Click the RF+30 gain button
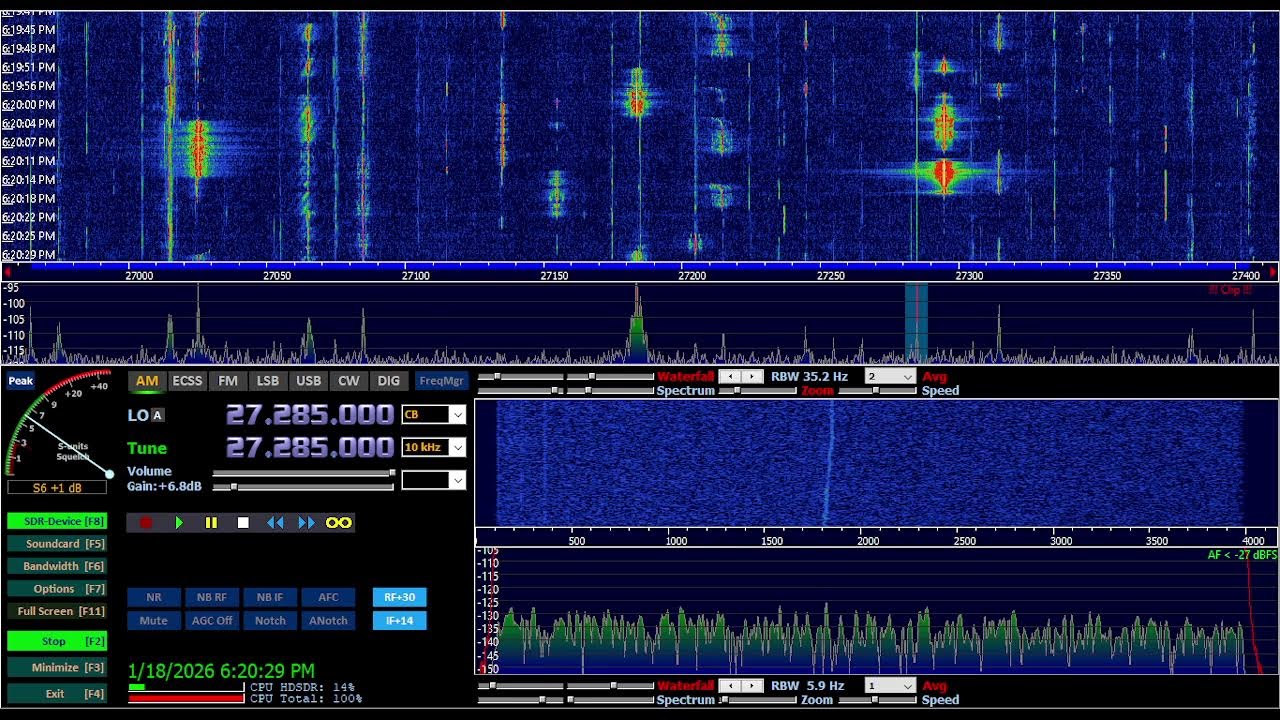The width and height of the screenshot is (1280, 720). pyautogui.click(x=399, y=597)
